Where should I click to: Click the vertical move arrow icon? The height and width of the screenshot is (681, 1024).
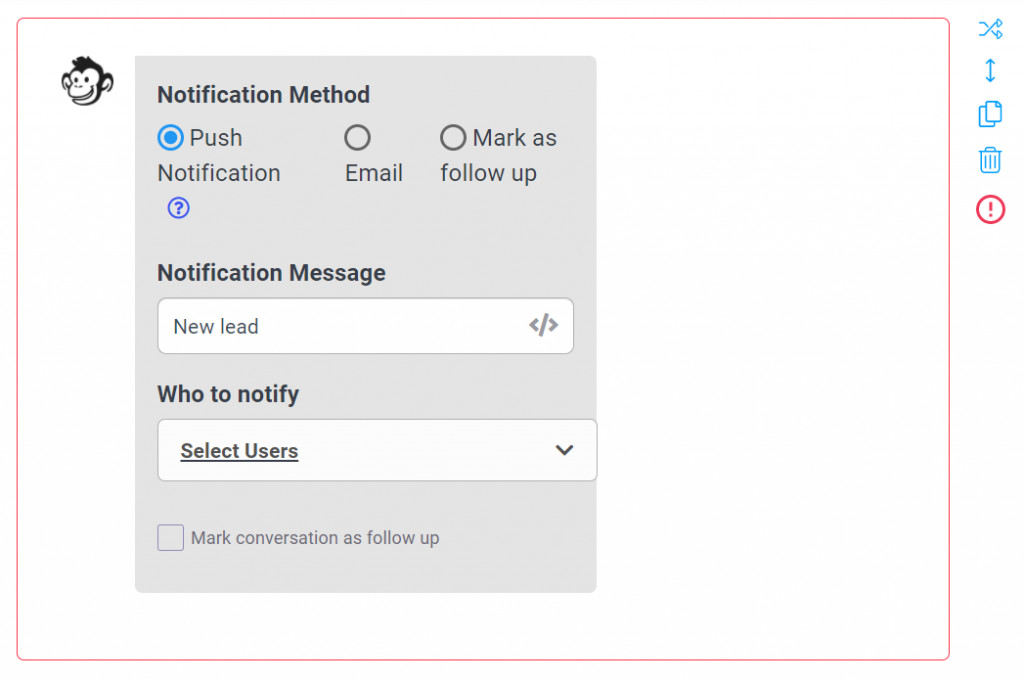click(x=990, y=71)
